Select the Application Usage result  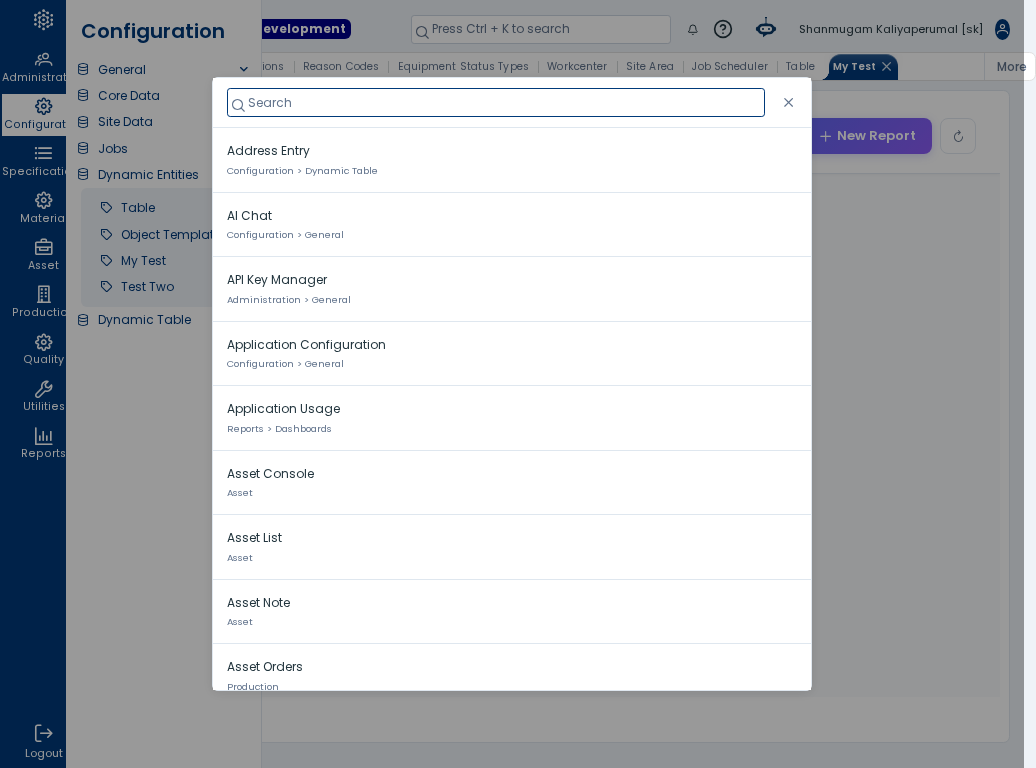pos(511,418)
